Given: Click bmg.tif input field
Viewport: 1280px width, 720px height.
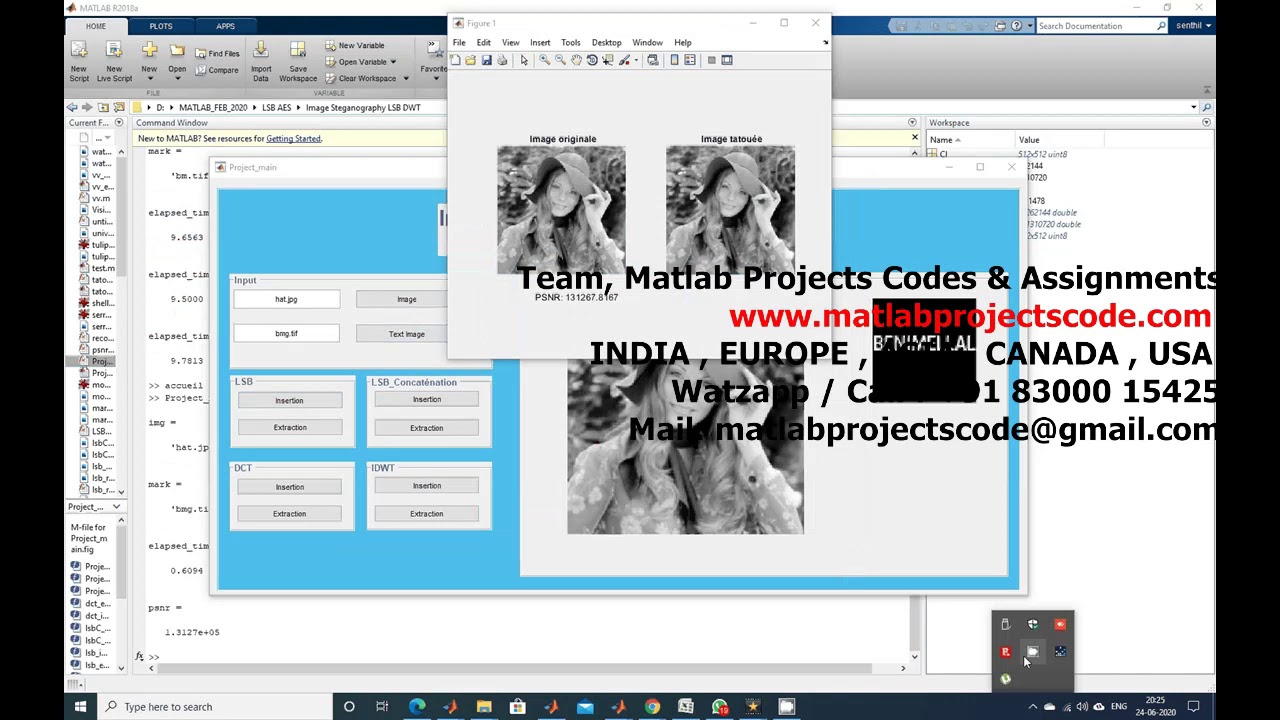Looking at the screenshot, I should click(286, 334).
